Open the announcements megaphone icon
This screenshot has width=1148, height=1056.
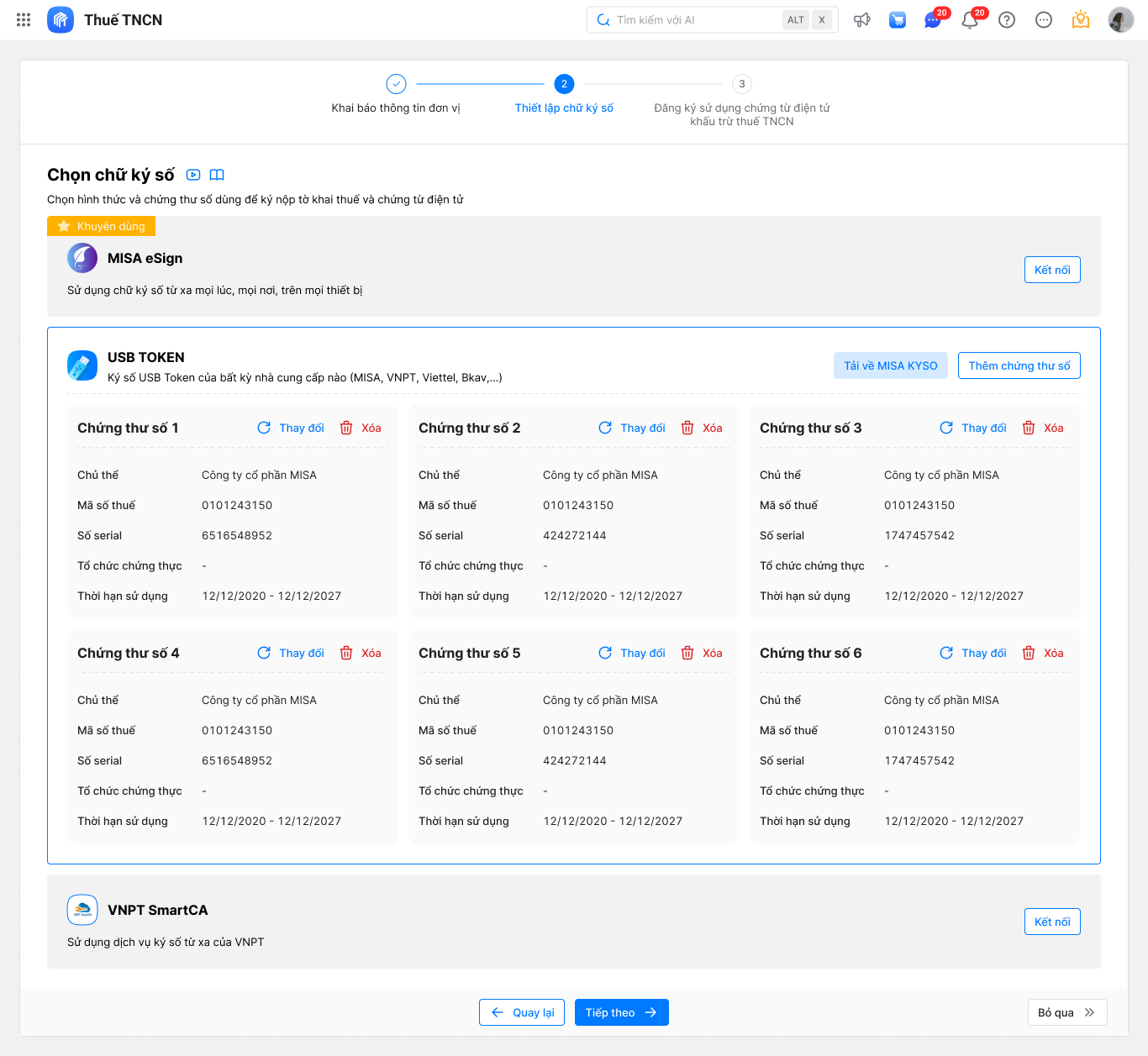[862, 19]
